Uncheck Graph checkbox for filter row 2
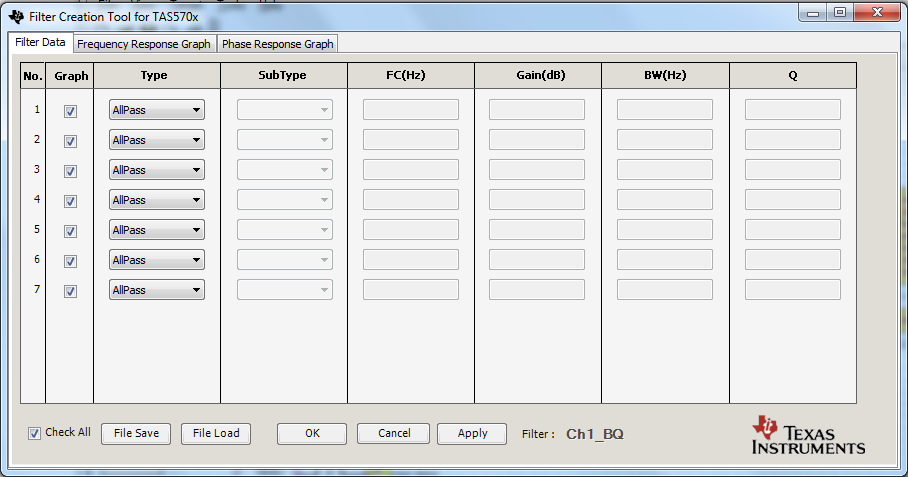 [71, 141]
